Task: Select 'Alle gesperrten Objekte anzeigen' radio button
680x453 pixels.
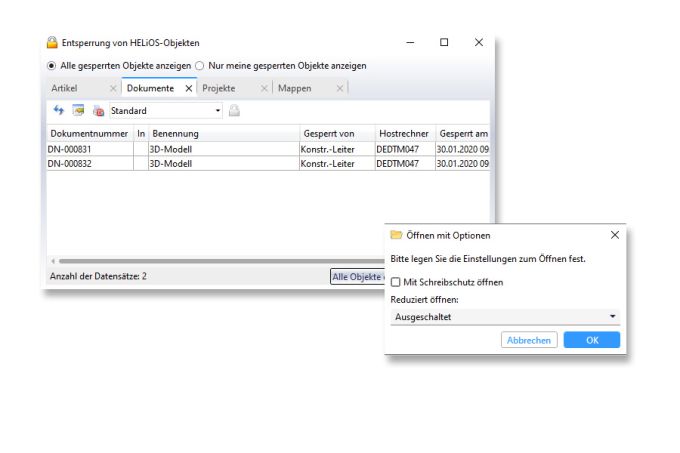Action: (x=53, y=66)
